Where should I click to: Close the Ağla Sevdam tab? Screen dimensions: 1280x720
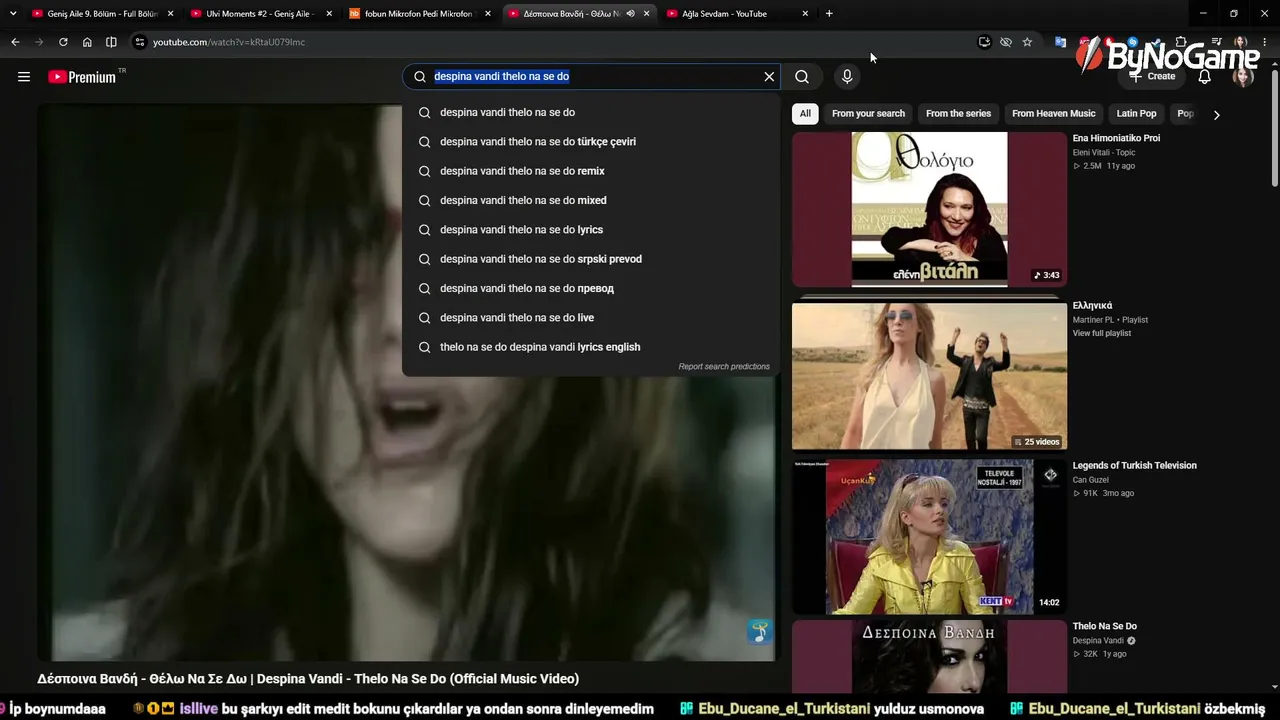tap(806, 14)
